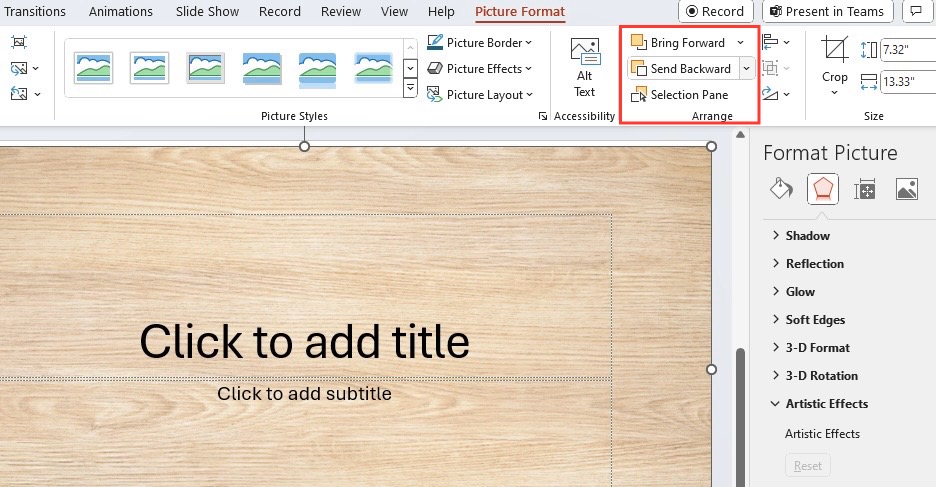Screen dimensions: 936x487
Task: Open the Review ribbon tab
Action: (x=341, y=11)
